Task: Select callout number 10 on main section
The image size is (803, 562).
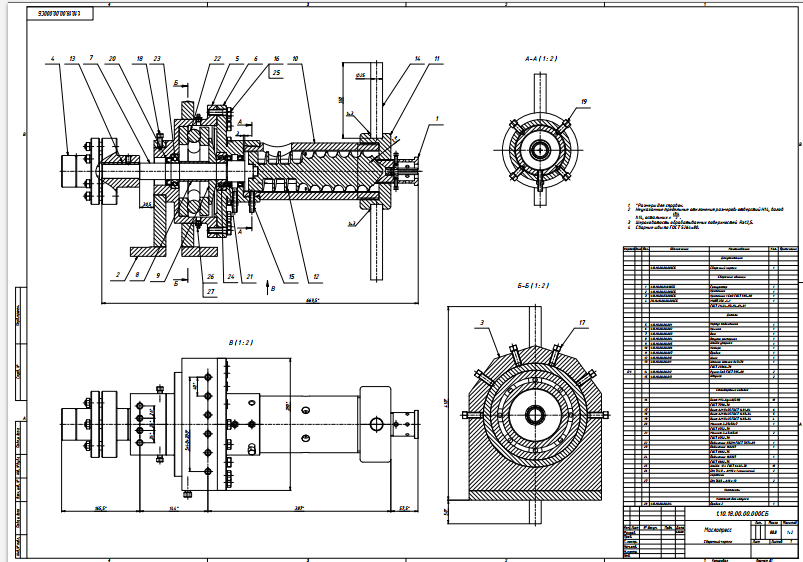Action: pyautogui.click(x=296, y=59)
